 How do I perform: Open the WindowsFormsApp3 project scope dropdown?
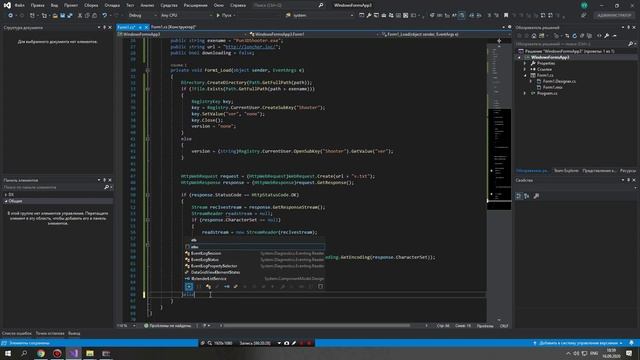(x=182, y=35)
